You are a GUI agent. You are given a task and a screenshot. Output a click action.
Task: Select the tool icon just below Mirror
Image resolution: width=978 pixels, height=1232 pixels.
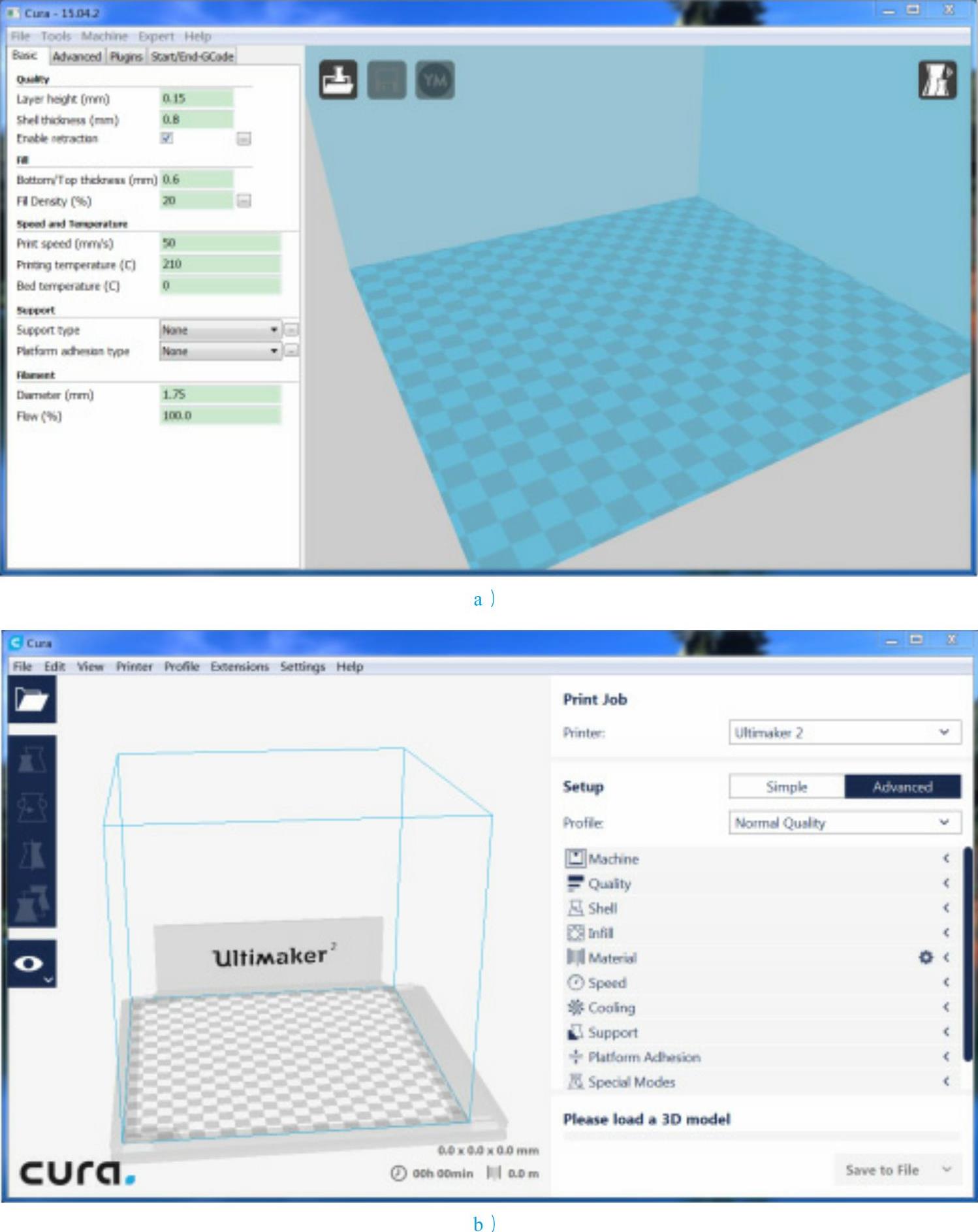pos(32,902)
